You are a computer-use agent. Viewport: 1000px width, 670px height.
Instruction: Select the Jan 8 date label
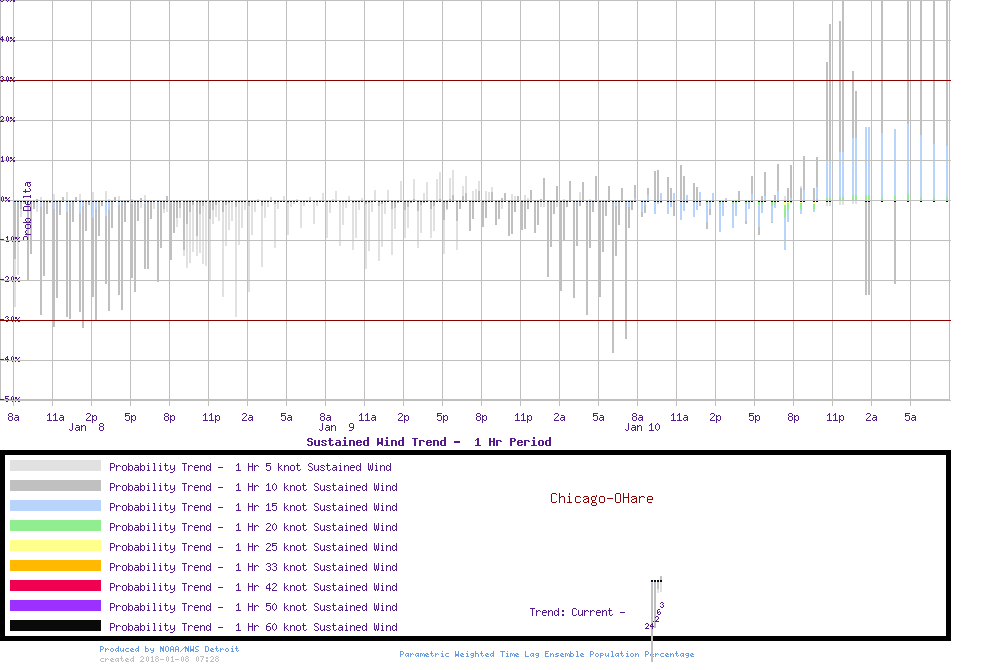pyautogui.click(x=87, y=427)
